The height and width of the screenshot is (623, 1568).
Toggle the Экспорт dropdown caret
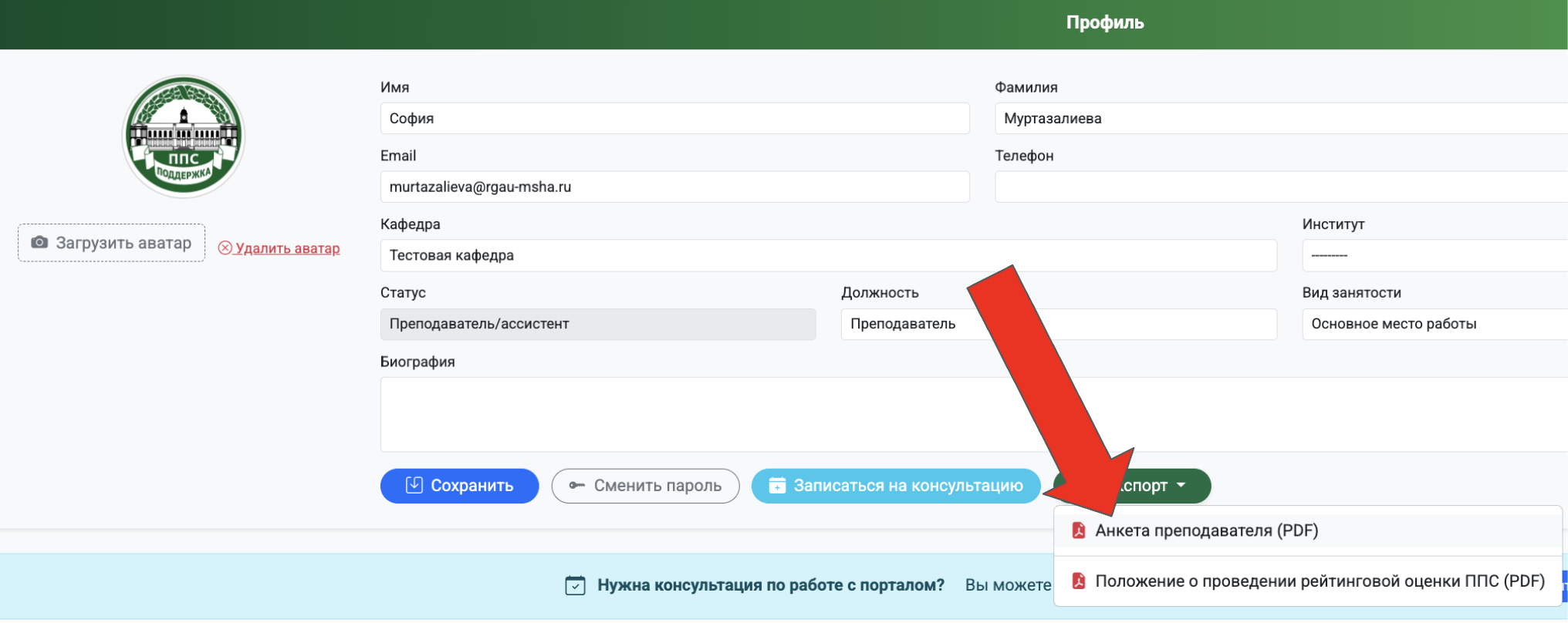pyautogui.click(x=1181, y=486)
